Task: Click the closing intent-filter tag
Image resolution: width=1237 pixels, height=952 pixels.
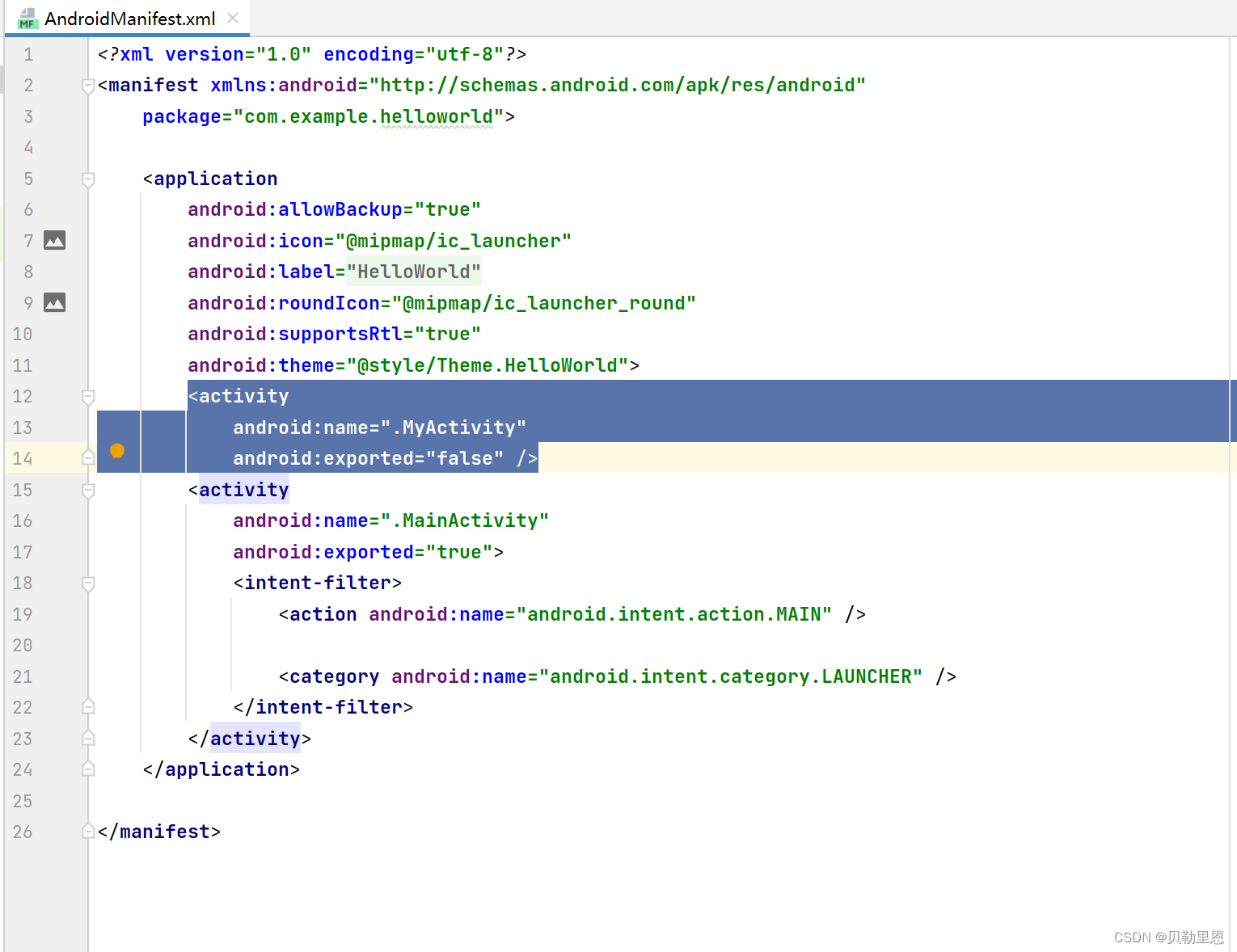Action: click(x=323, y=707)
